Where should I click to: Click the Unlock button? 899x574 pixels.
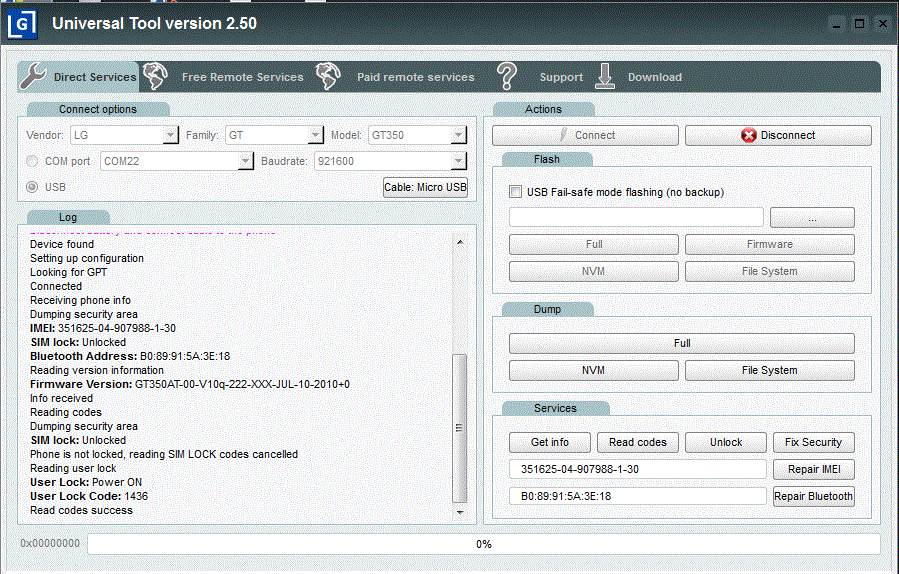(726, 442)
